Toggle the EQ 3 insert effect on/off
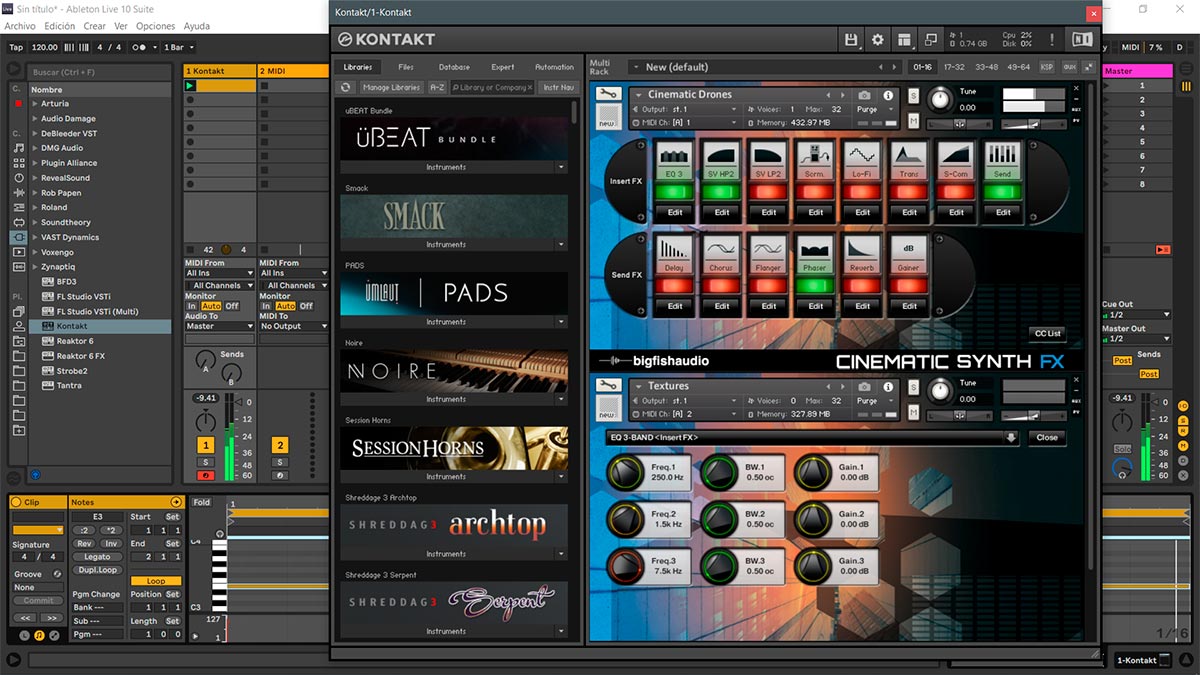1200x675 pixels. point(675,191)
